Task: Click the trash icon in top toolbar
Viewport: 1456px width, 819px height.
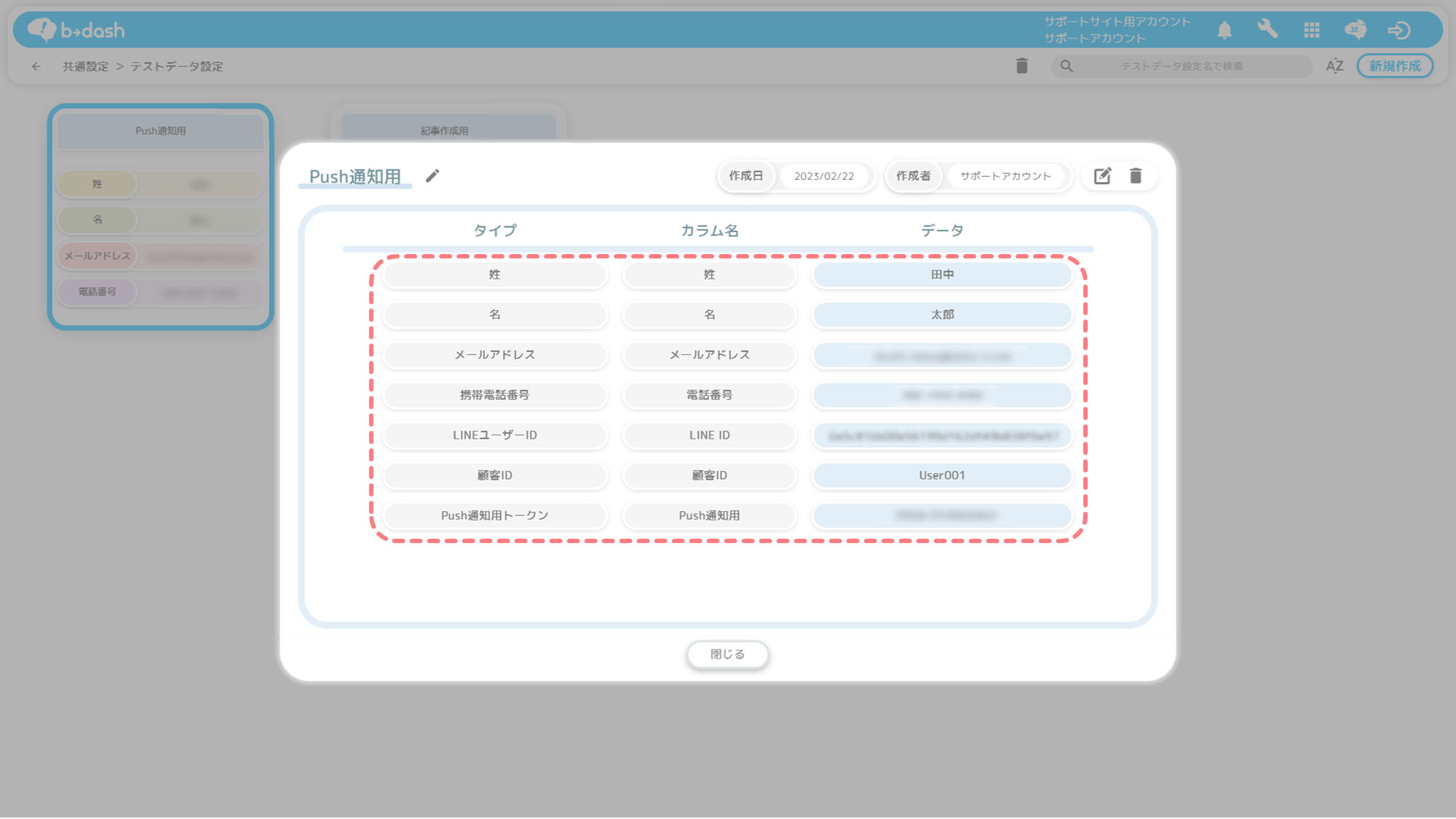Action: (1022, 66)
